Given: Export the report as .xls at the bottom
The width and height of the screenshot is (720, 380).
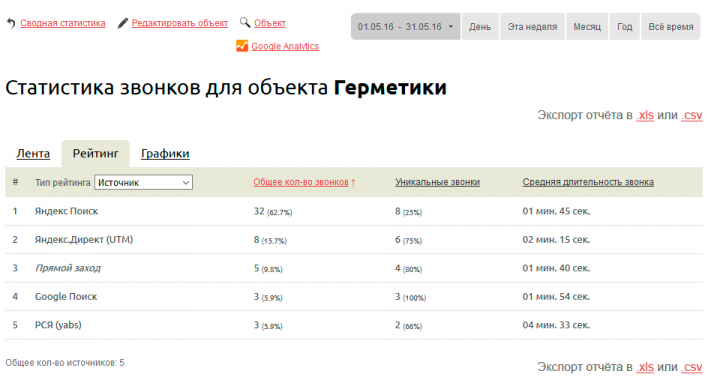Looking at the screenshot, I should pos(645,367).
